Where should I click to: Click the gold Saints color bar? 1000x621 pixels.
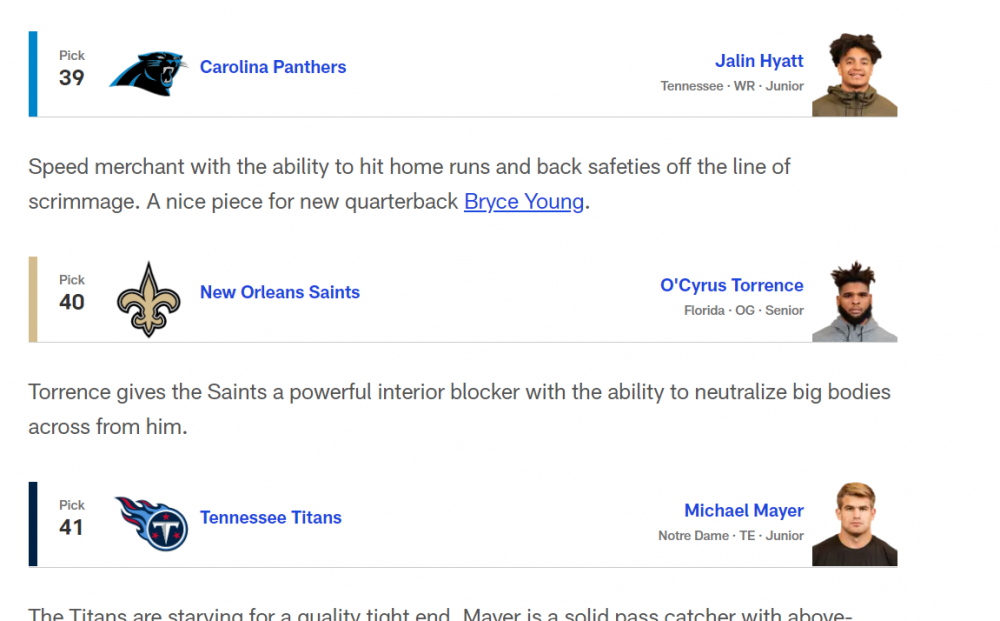[x=33, y=299]
